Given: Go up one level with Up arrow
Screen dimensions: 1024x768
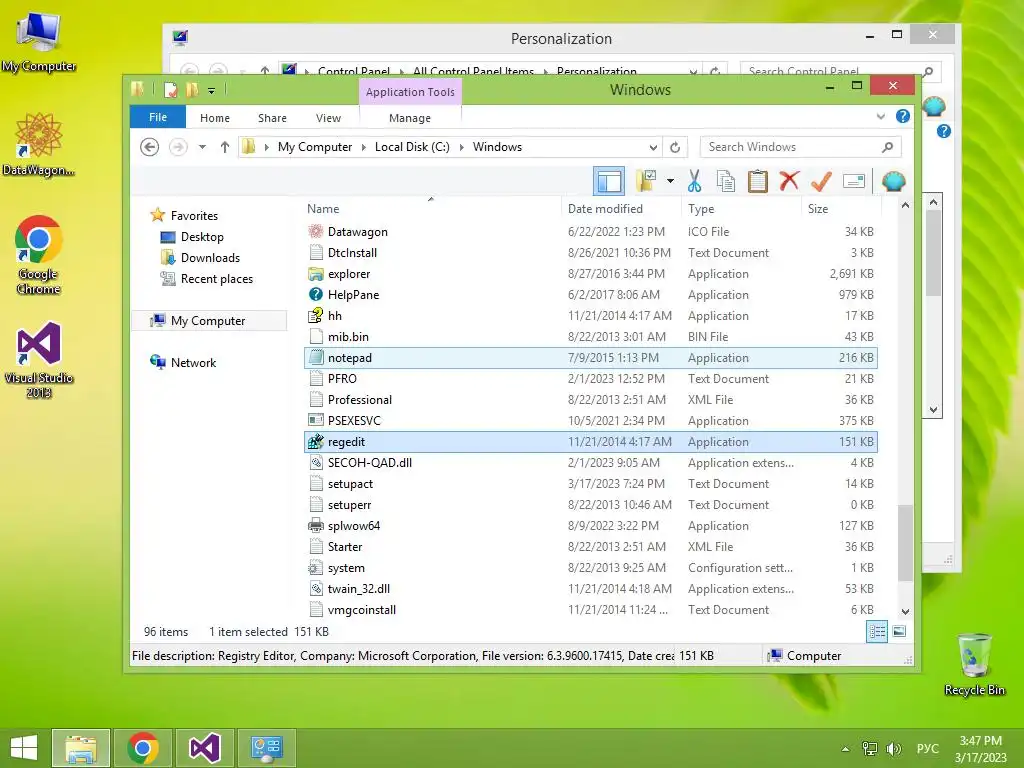Looking at the screenshot, I should (x=225, y=147).
